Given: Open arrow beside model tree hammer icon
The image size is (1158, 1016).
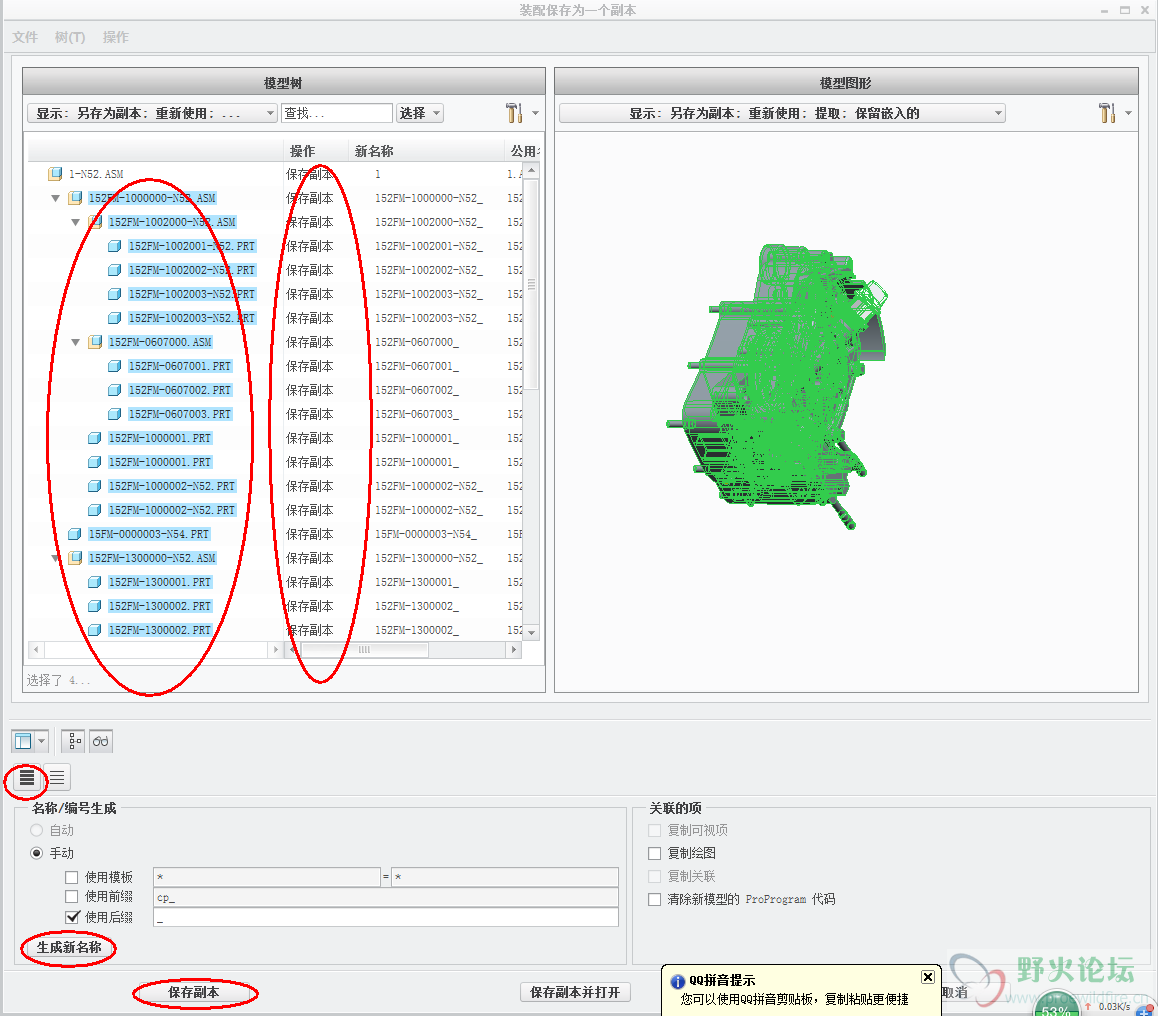Looking at the screenshot, I should click(x=535, y=114).
